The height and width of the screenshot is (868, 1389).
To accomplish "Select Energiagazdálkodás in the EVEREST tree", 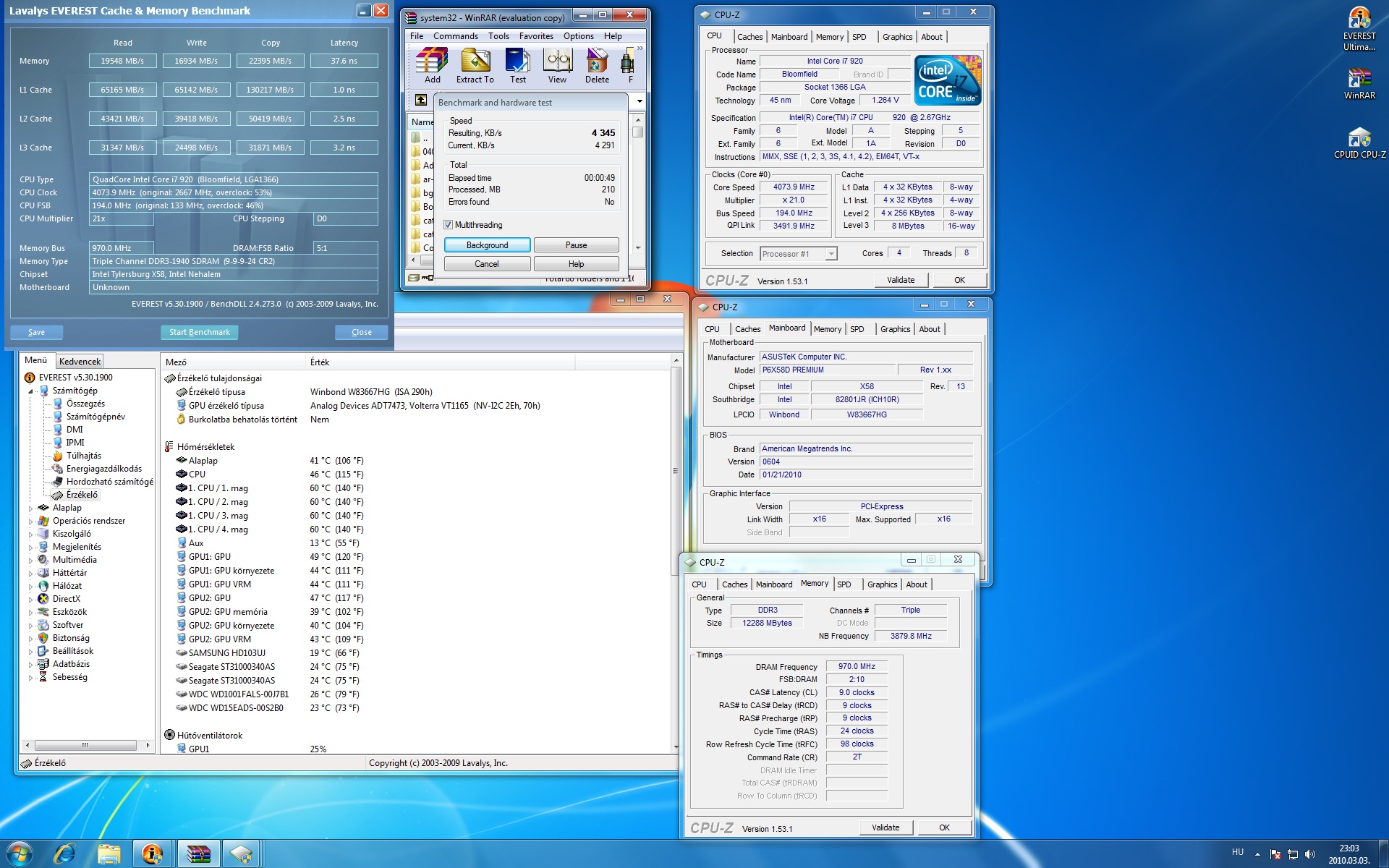I will pyautogui.click(x=104, y=469).
